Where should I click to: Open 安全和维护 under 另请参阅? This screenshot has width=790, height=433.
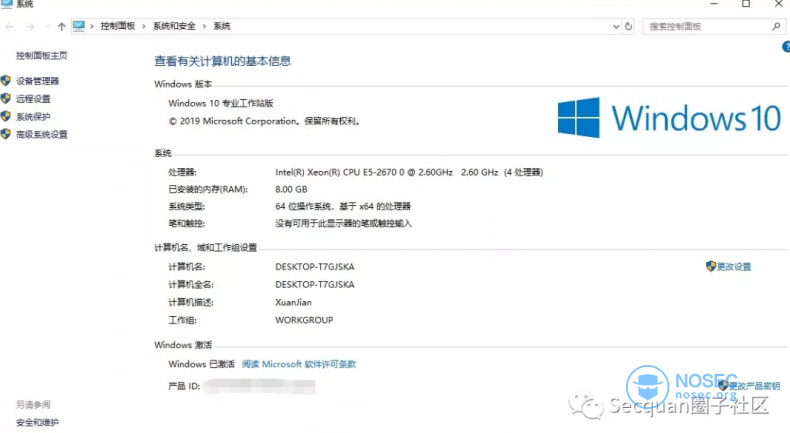(37, 422)
